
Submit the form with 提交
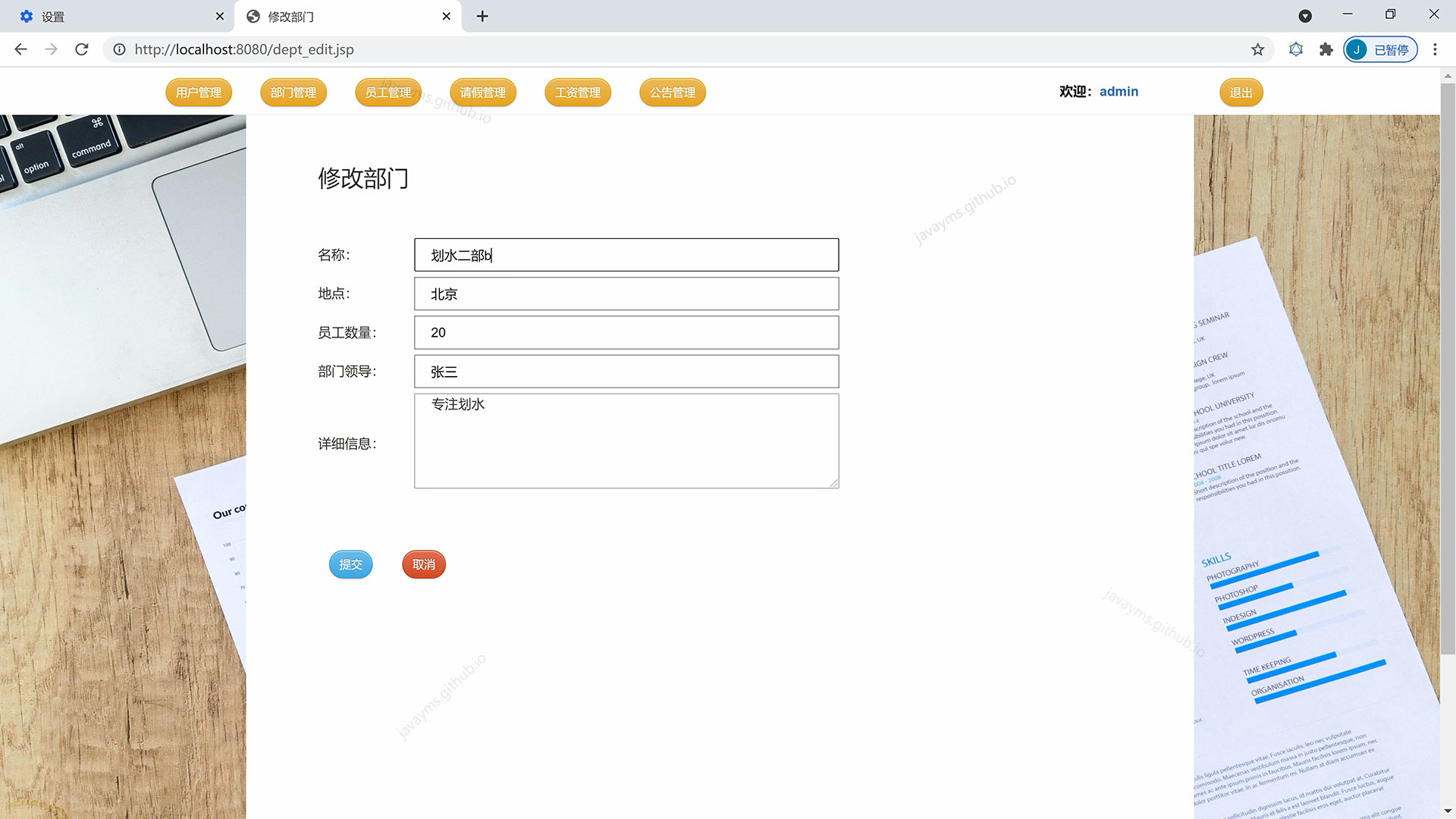coord(350,564)
